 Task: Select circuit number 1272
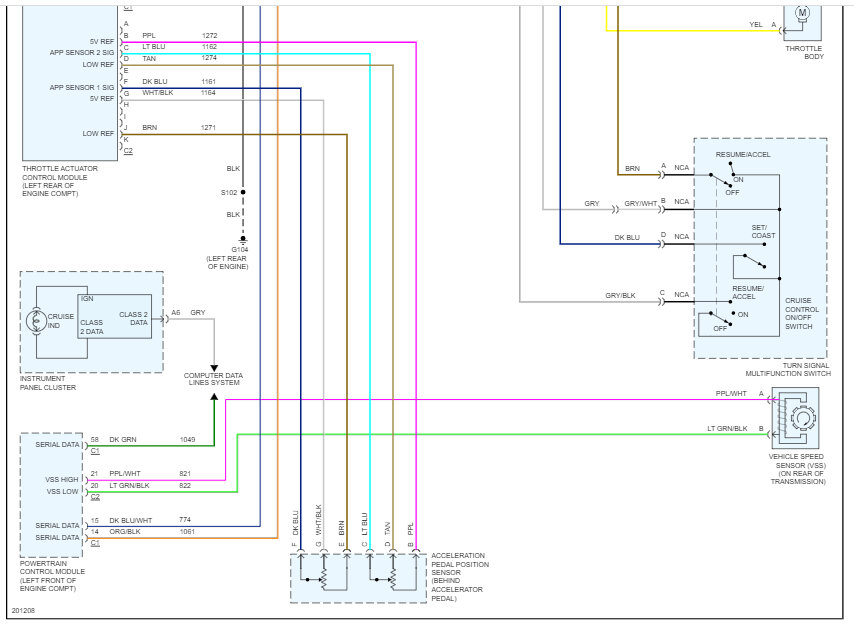[x=209, y=35]
